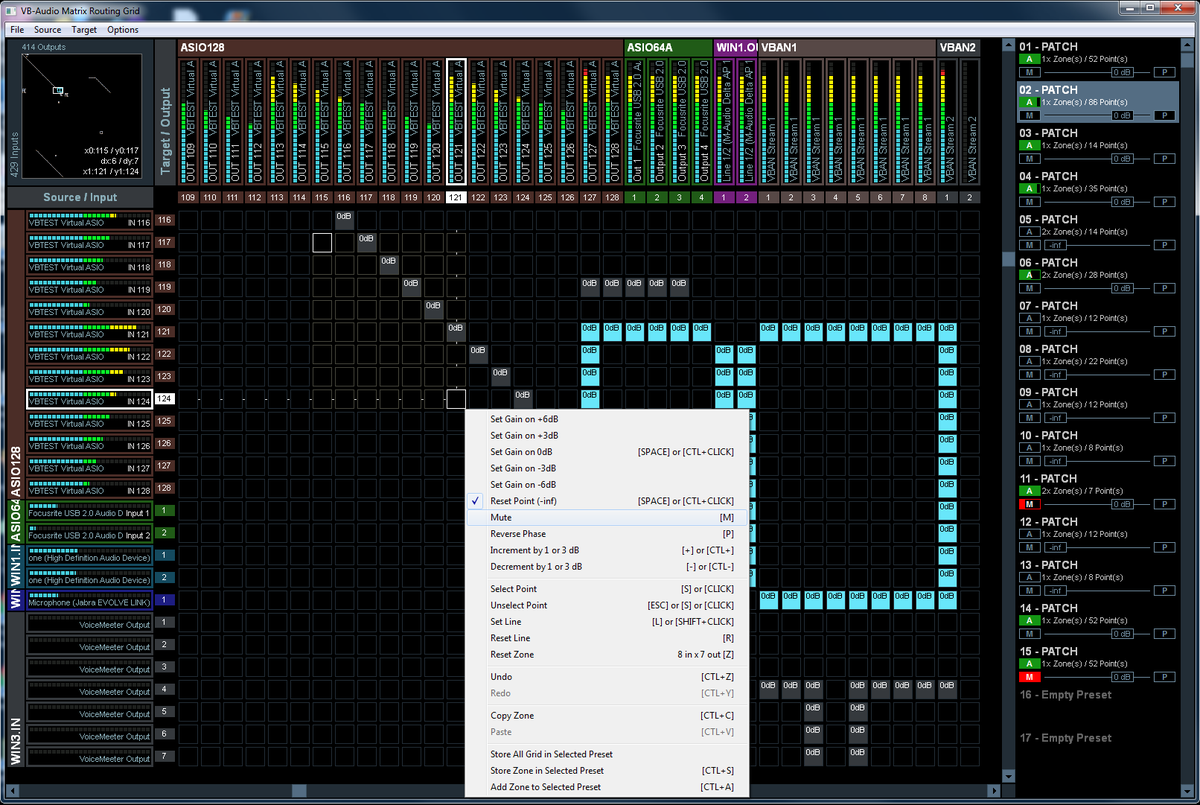Toggle the A button of 05 - PATCH
This screenshot has height=805, width=1200.
(x=1028, y=231)
